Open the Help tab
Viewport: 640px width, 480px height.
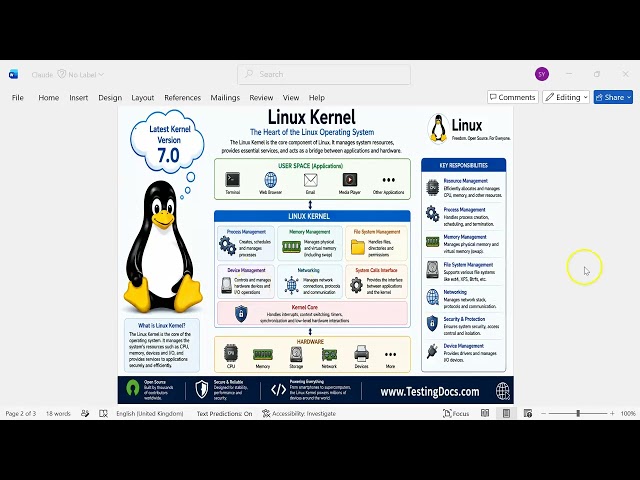coord(316,98)
